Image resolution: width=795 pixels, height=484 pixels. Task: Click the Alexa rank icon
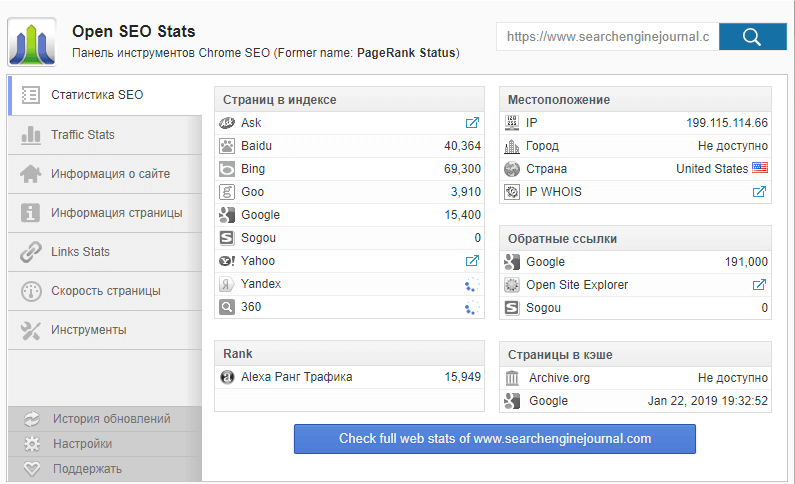(227, 377)
